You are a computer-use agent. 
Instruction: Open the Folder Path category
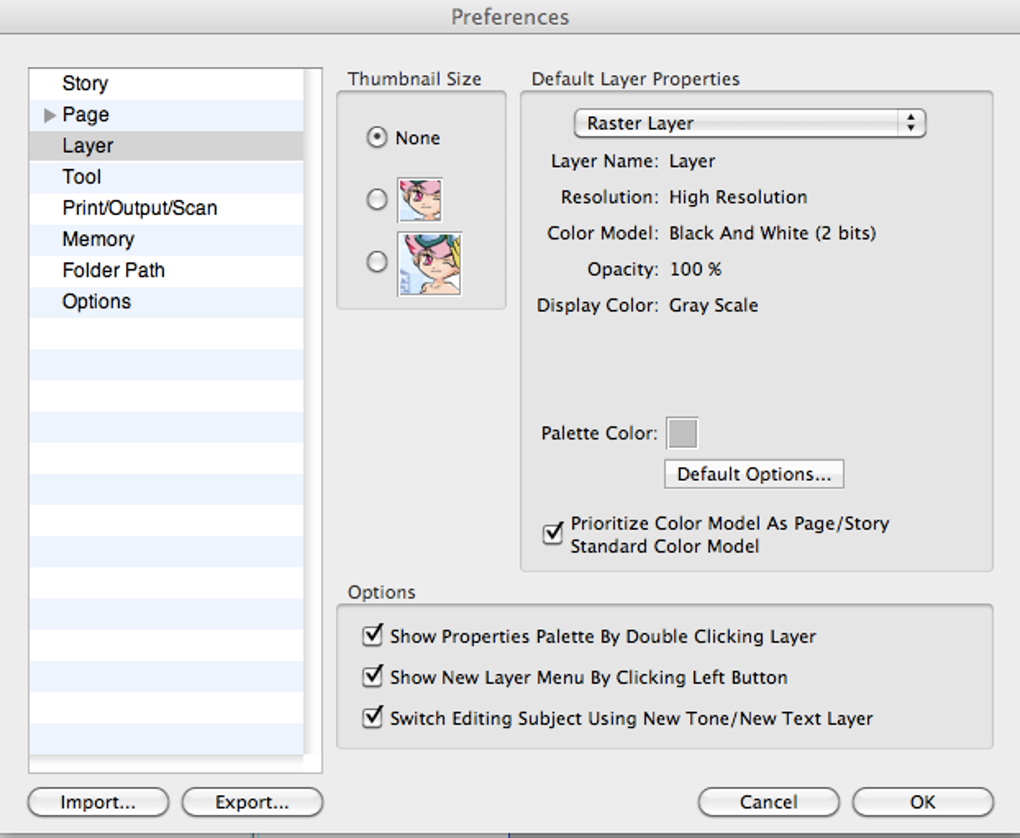[x=166, y=271]
